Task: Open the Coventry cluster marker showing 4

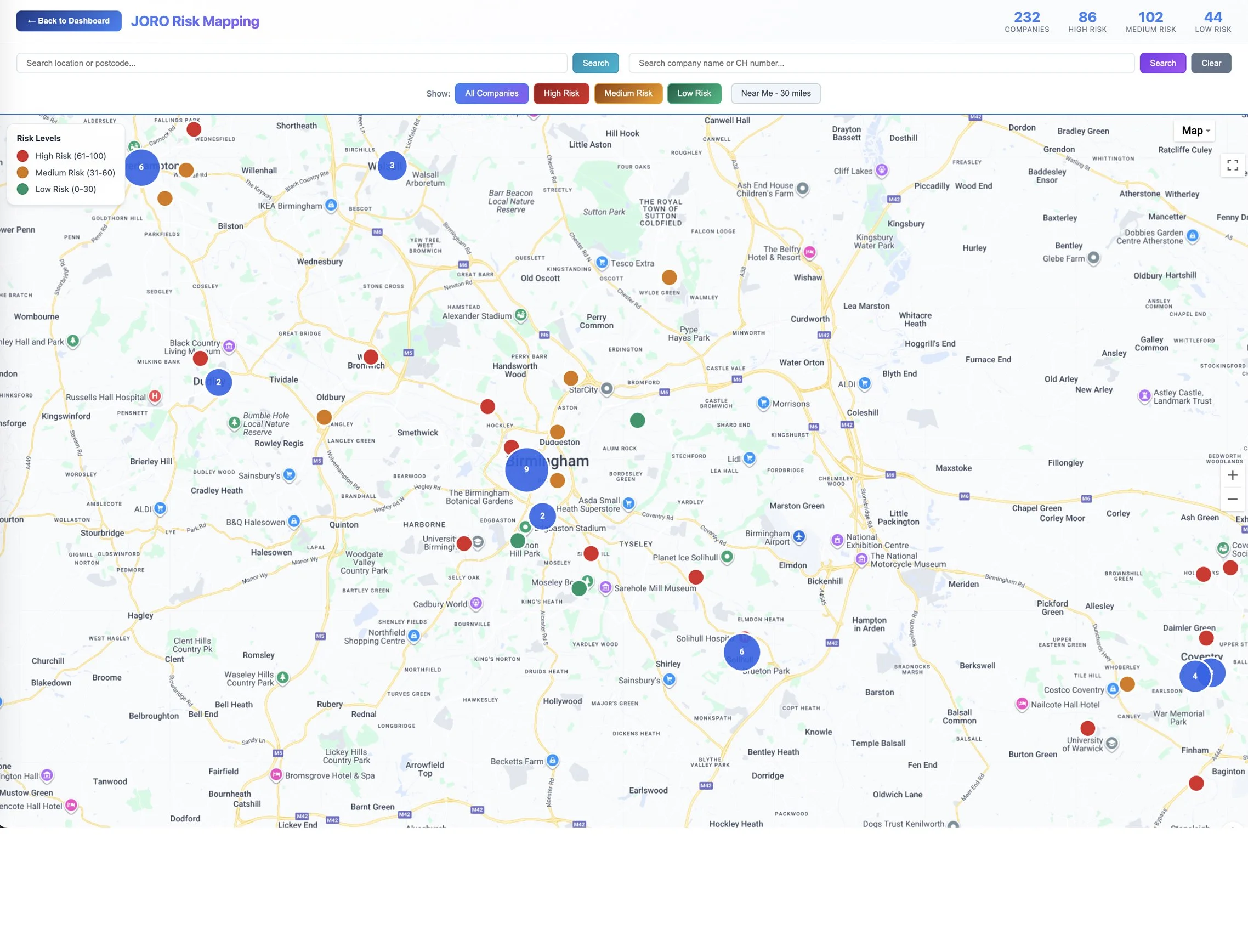Action: click(1195, 676)
